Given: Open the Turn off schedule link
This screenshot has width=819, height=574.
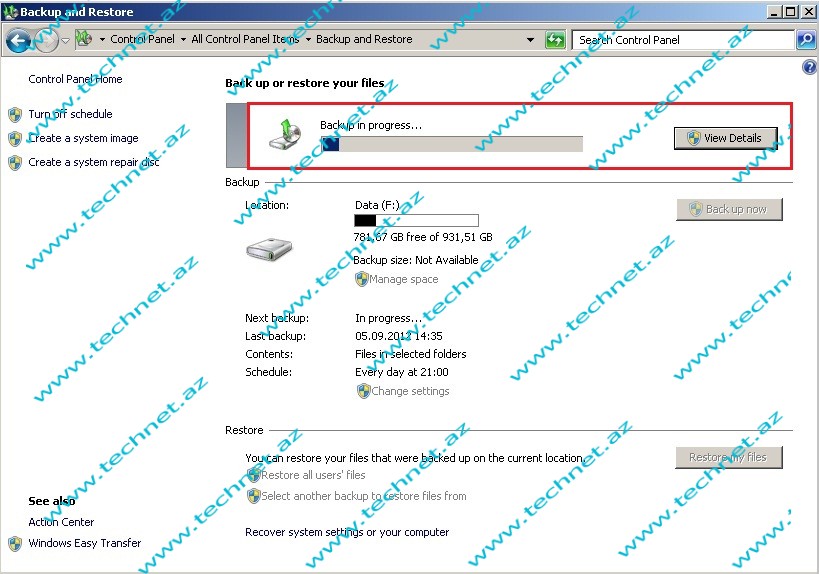Looking at the screenshot, I should click(x=70, y=114).
